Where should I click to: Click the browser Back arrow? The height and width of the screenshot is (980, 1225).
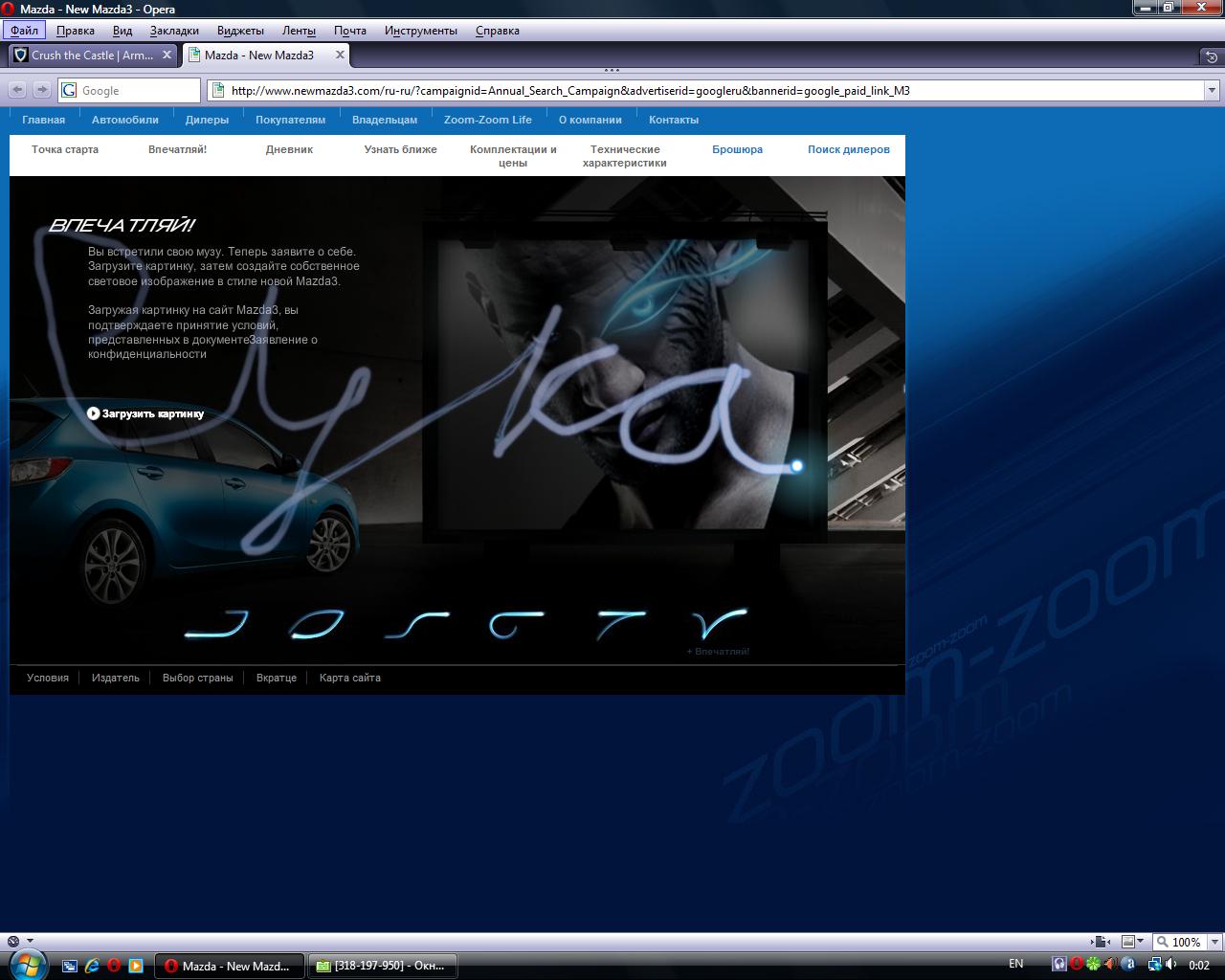click(17, 90)
